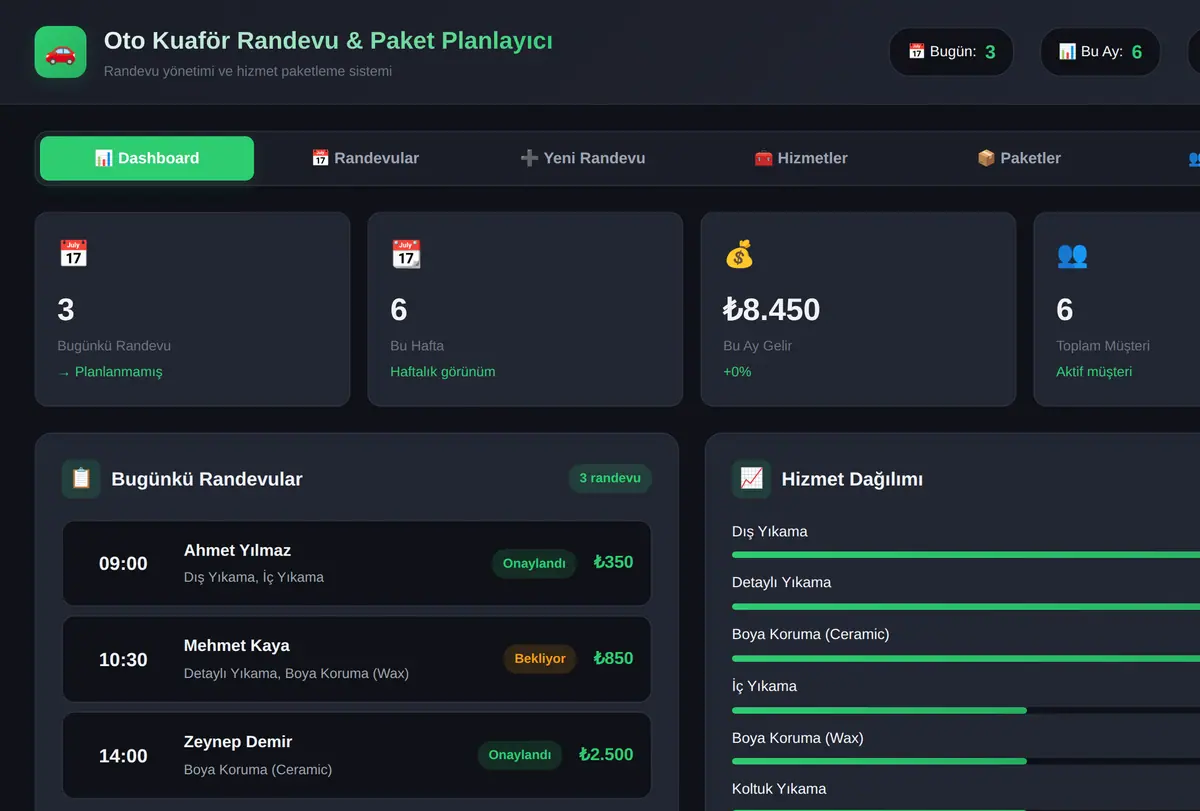The width and height of the screenshot is (1200, 811).
Task: Click the 3 randevu badge
Action: click(610, 478)
